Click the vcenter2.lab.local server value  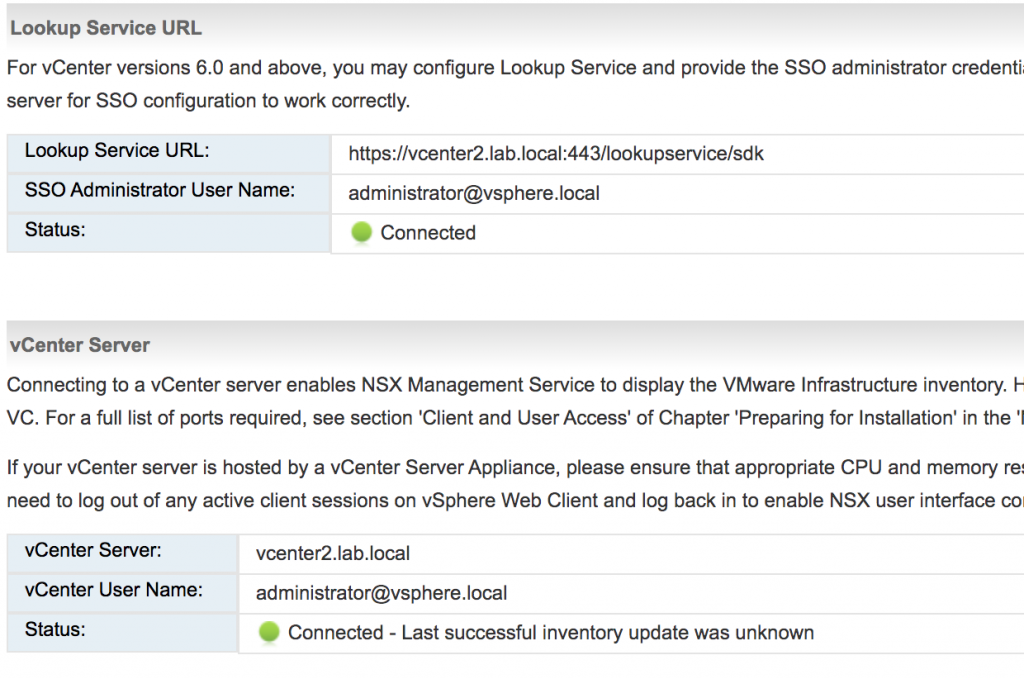[x=332, y=554]
